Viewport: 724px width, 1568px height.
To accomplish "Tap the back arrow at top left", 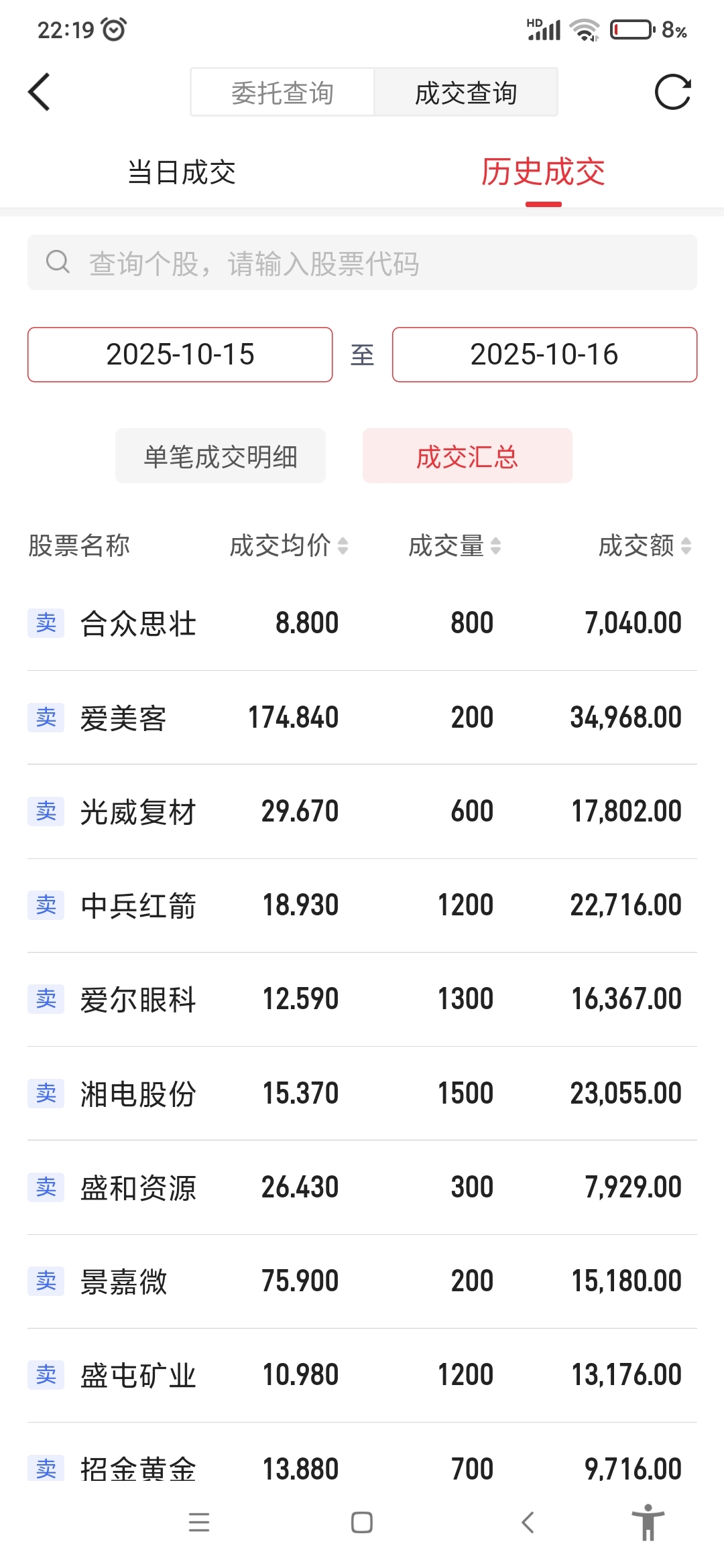I will point(39,92).
